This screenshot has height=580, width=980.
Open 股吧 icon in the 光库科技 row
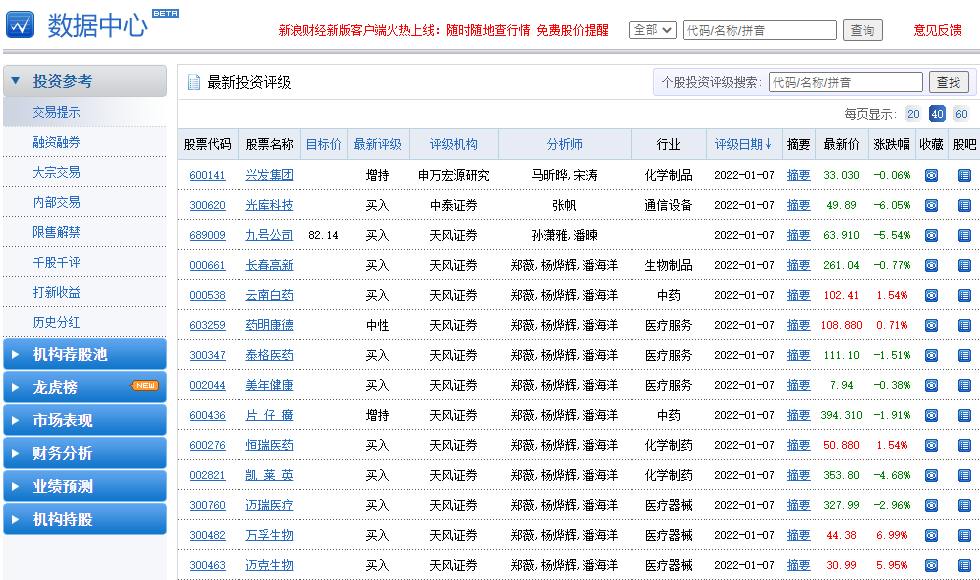964,206
